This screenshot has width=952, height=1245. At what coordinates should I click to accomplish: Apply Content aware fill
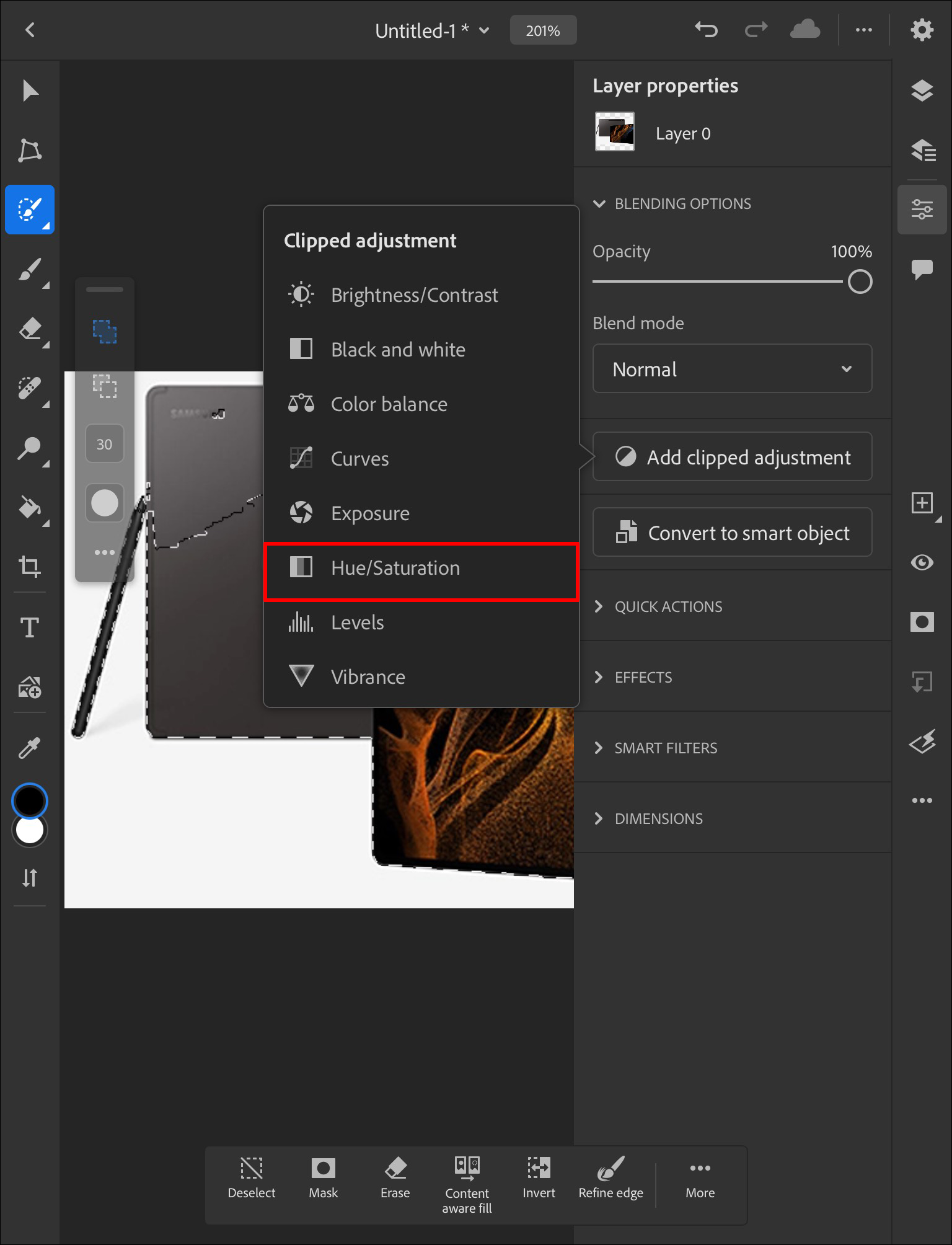(467, 1185)
